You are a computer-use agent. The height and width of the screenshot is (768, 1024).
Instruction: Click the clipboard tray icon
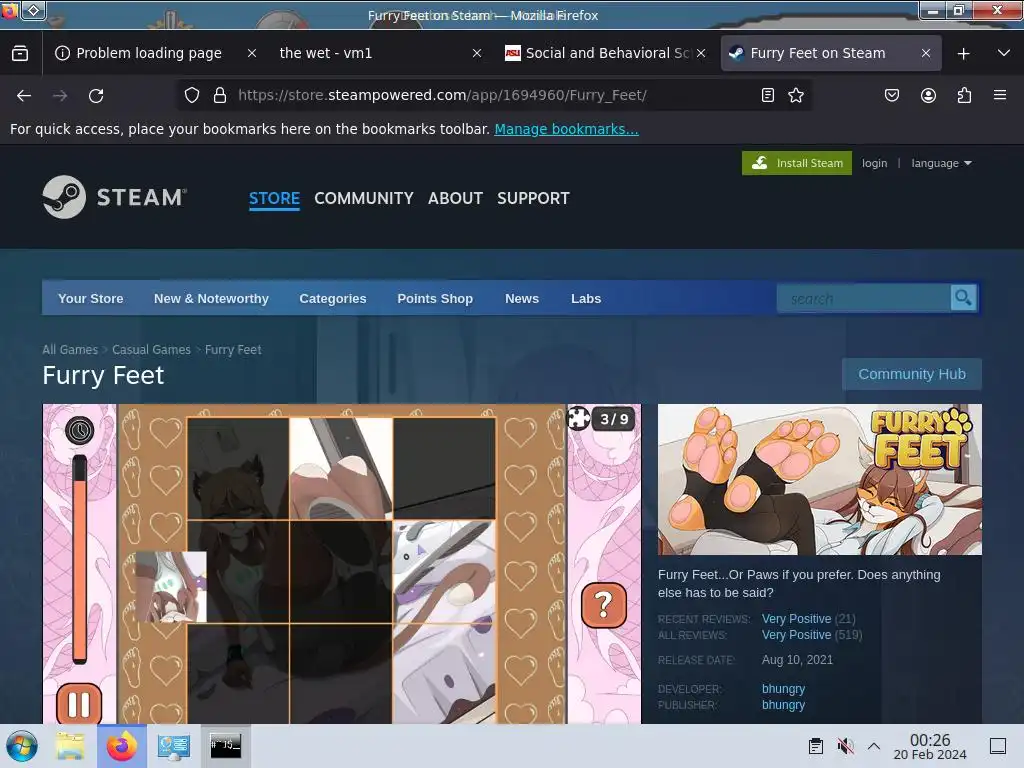coord(816,746)
